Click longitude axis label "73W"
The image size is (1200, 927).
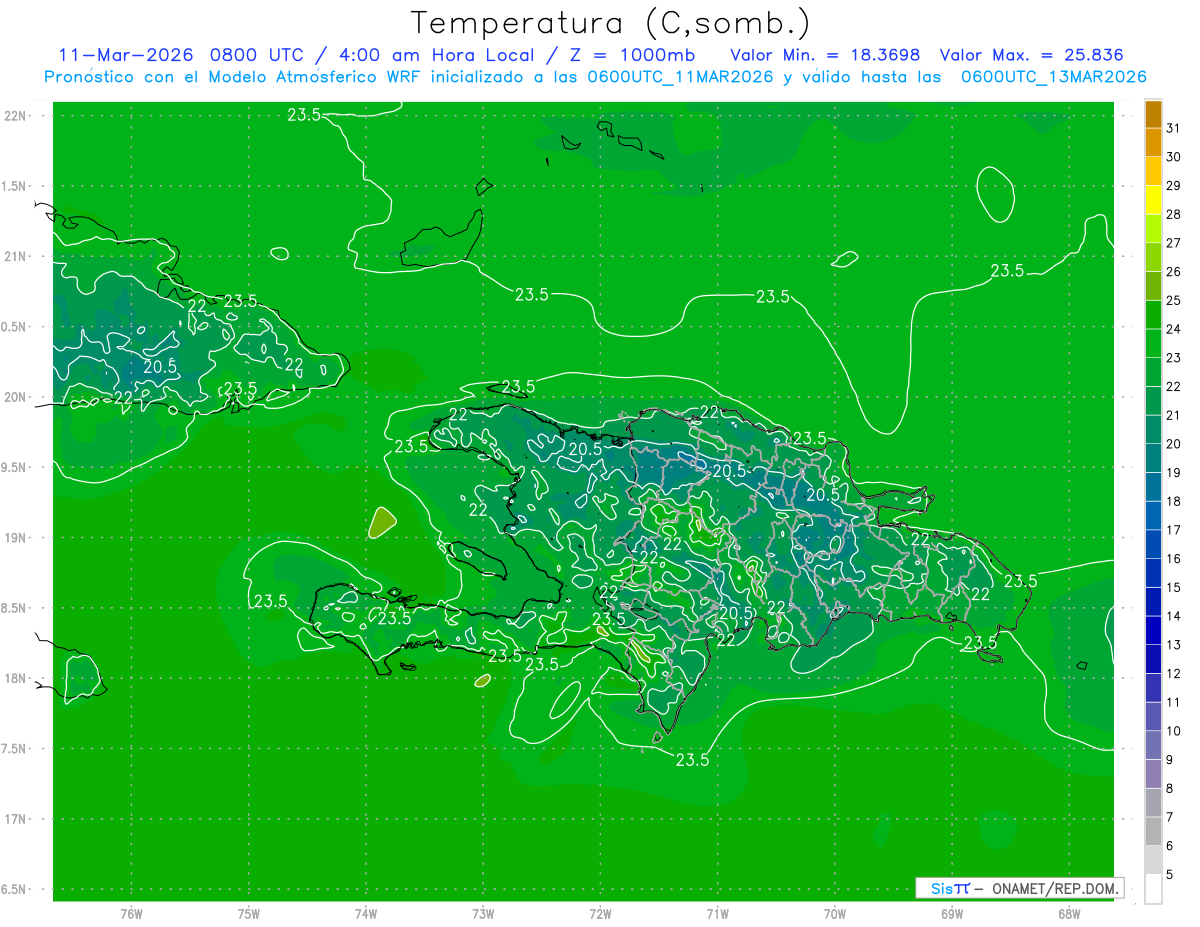coord(483,913)
